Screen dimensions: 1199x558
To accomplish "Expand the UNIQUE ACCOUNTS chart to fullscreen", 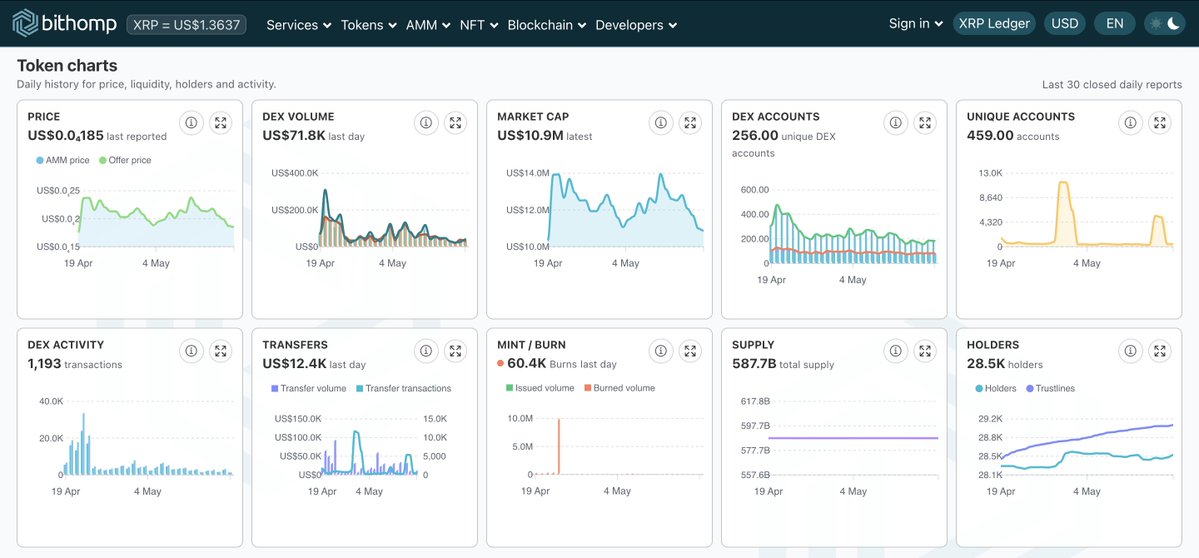I will [x=1159, y=122].
